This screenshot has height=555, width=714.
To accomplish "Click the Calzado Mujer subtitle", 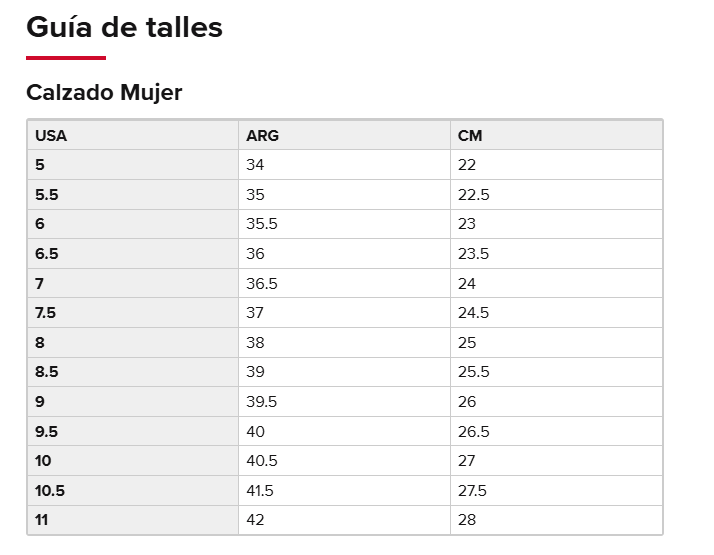I will tap(104, 92).
